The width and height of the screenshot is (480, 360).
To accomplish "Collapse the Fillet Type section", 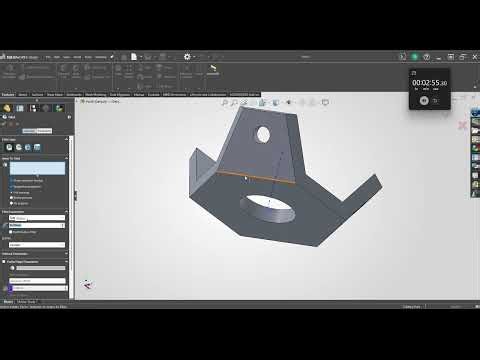I will (66, 139).
